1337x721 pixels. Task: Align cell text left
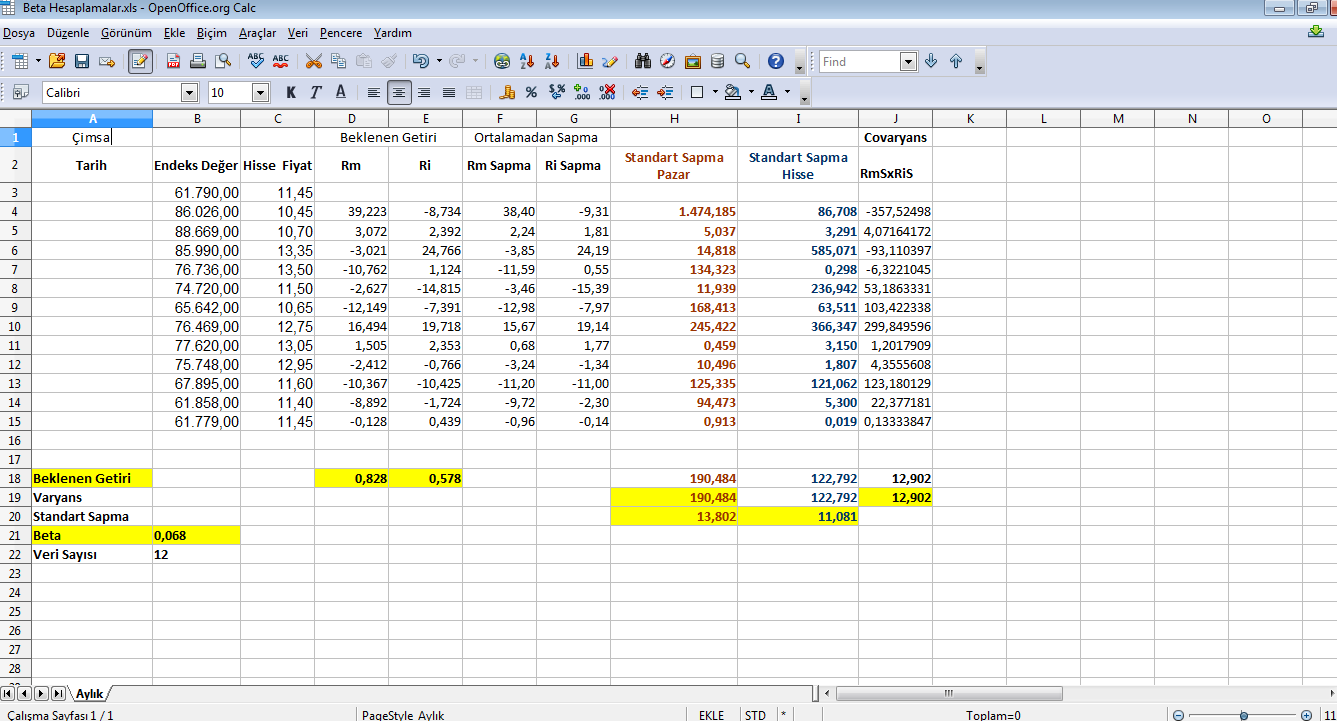(x=374, y=92)
